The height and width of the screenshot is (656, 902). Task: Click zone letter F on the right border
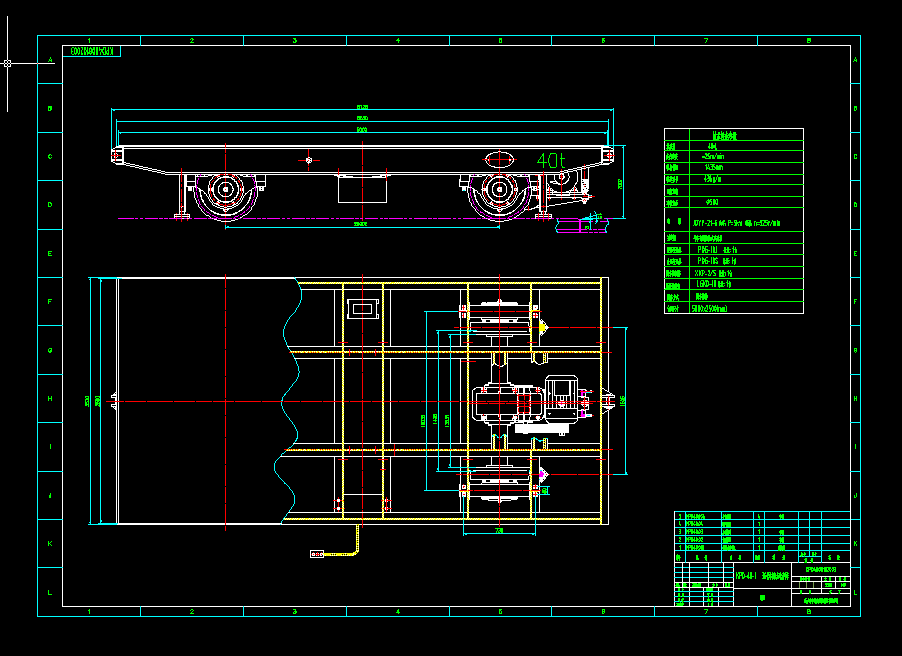[855, 302]
